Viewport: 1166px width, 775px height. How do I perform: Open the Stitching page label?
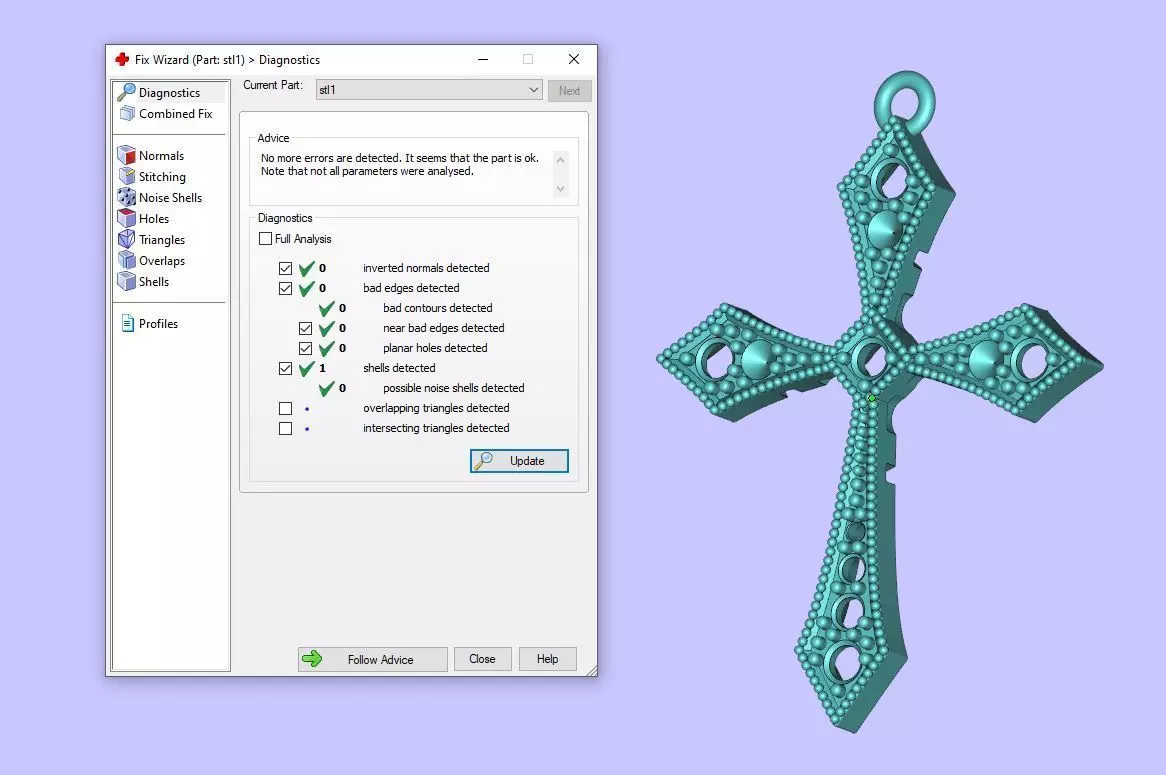(162, 176)
